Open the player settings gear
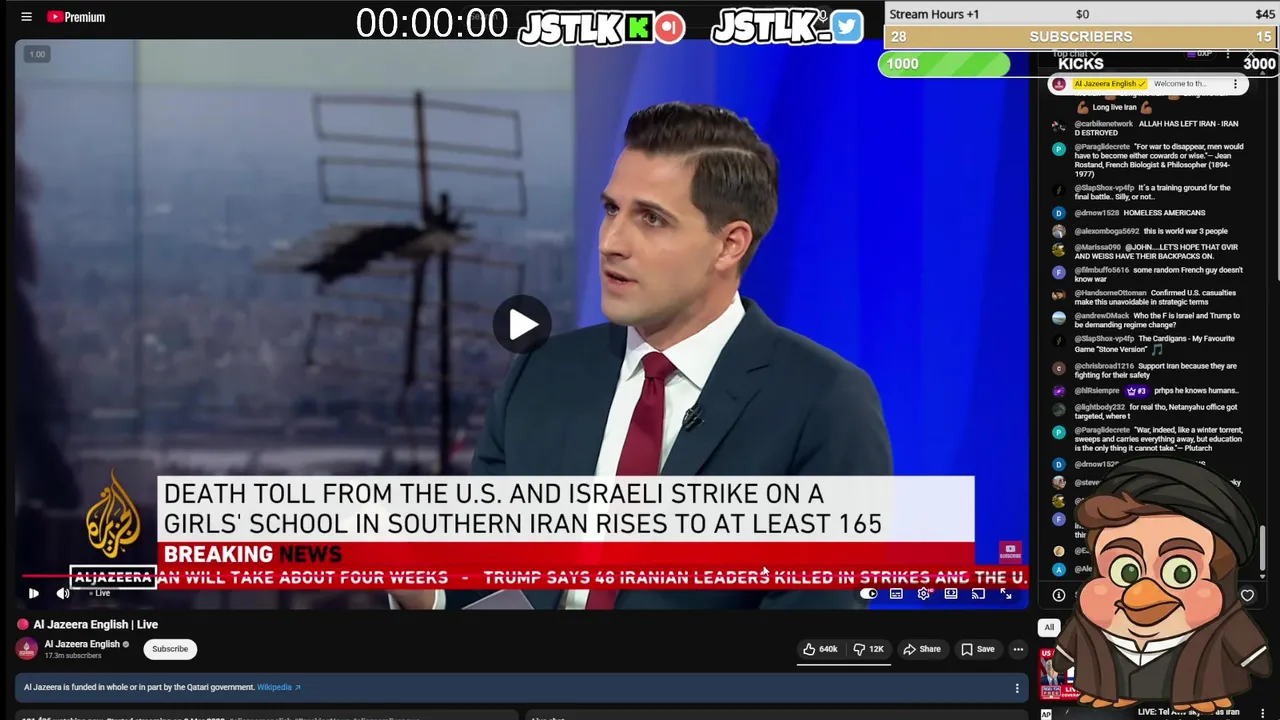Image resolution: width=1280 pixels, height=720 pixels. click(x=924, y=594)
